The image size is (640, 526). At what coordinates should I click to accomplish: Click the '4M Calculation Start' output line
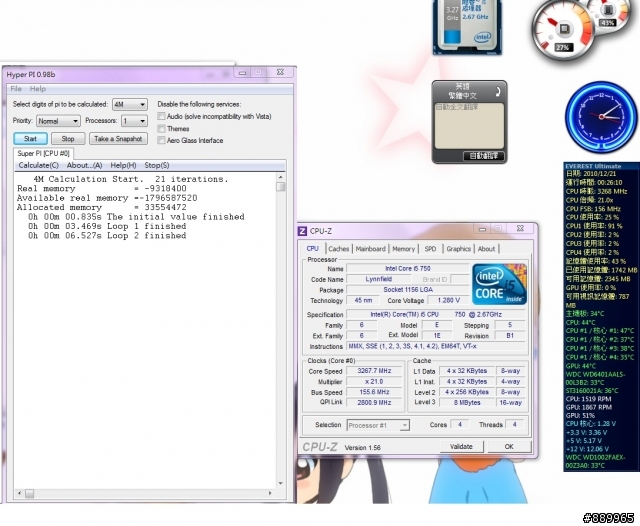[131, 179]
